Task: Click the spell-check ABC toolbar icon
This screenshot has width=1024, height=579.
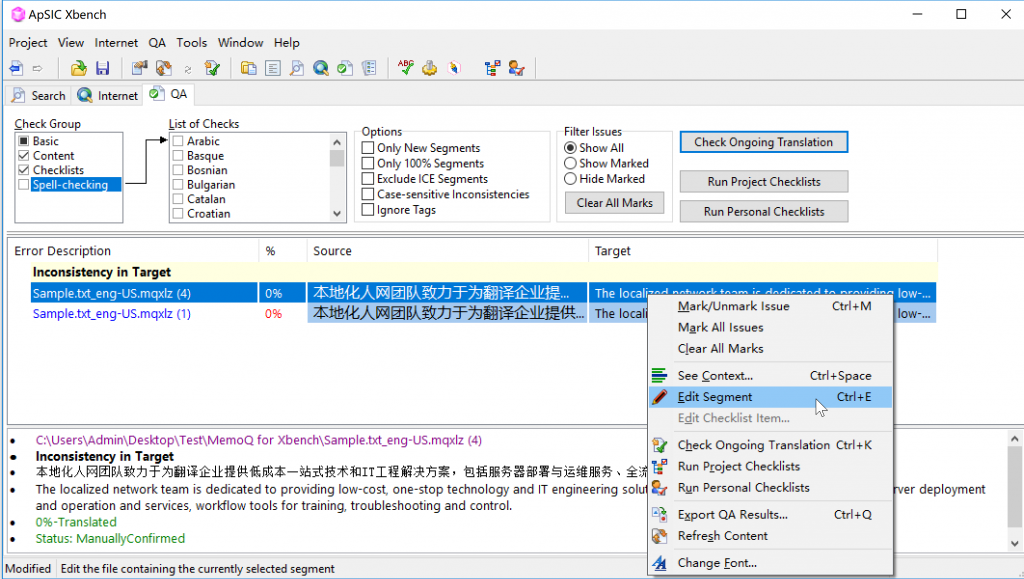Action: (405, 68)
